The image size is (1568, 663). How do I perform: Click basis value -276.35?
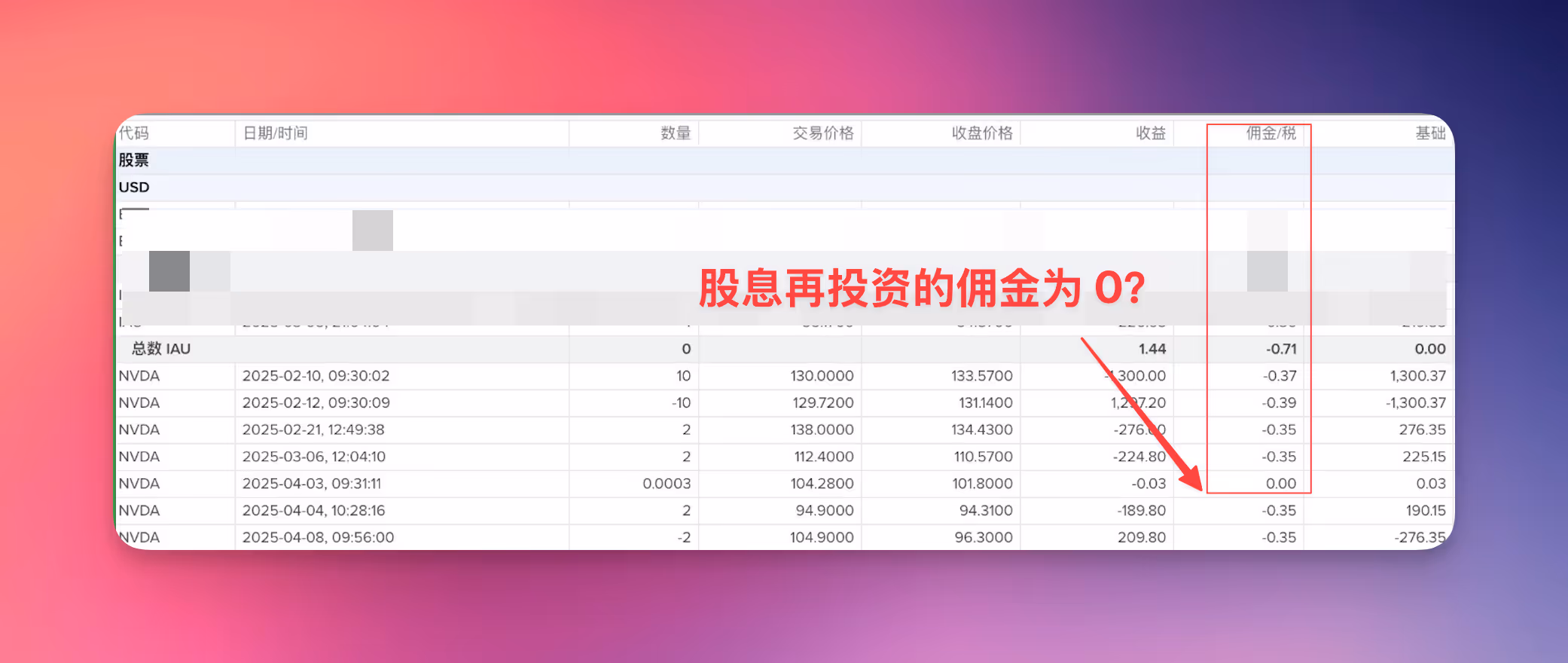1420,538
